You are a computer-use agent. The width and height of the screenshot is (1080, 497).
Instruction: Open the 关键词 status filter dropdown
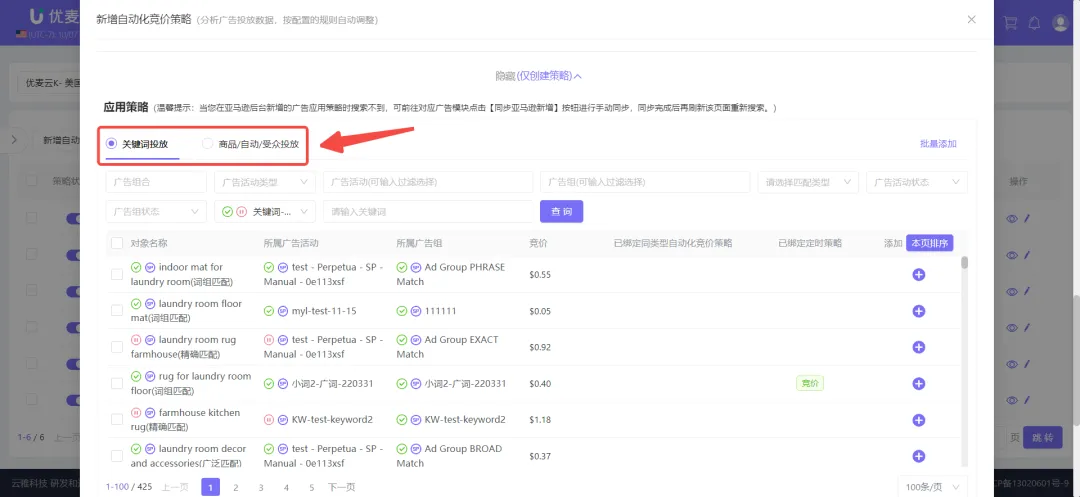264,211
